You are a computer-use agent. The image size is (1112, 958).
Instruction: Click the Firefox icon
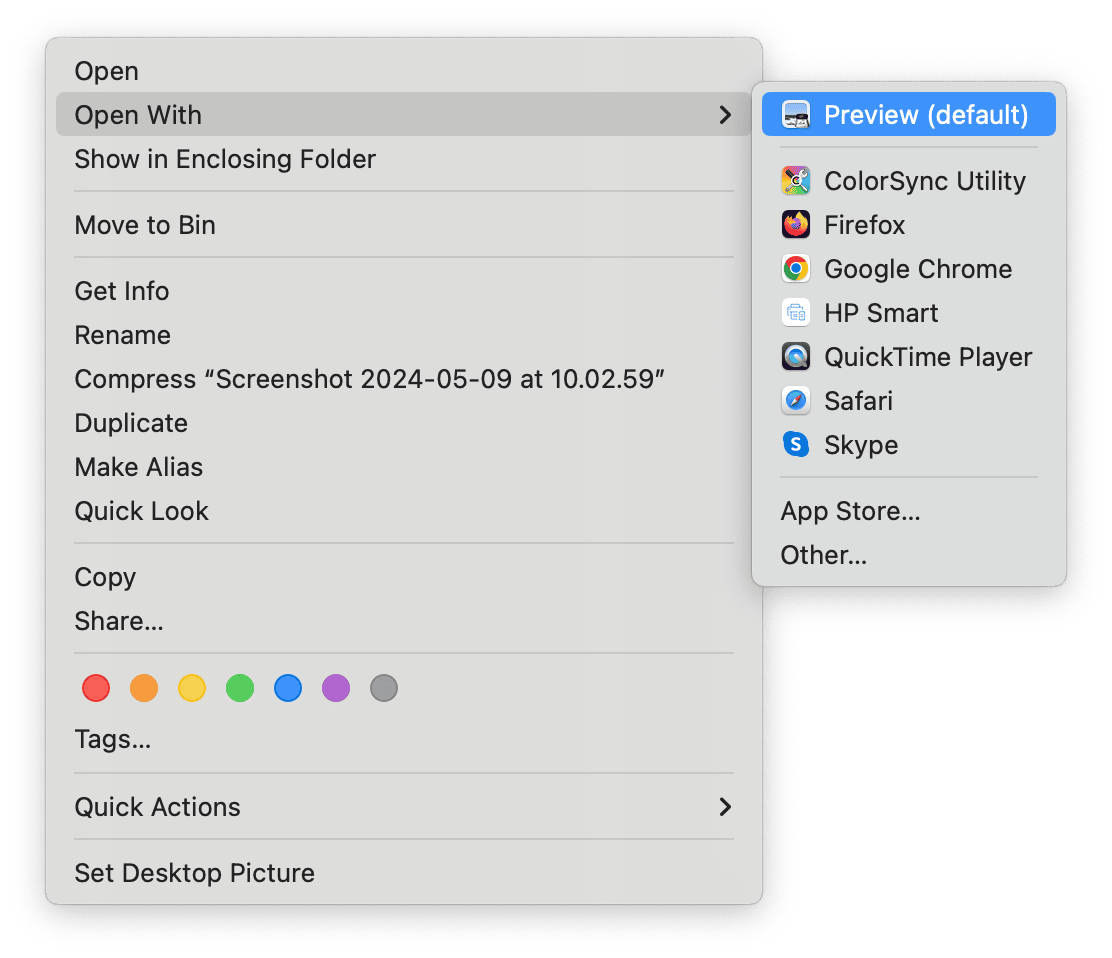[x=796, y=225]
